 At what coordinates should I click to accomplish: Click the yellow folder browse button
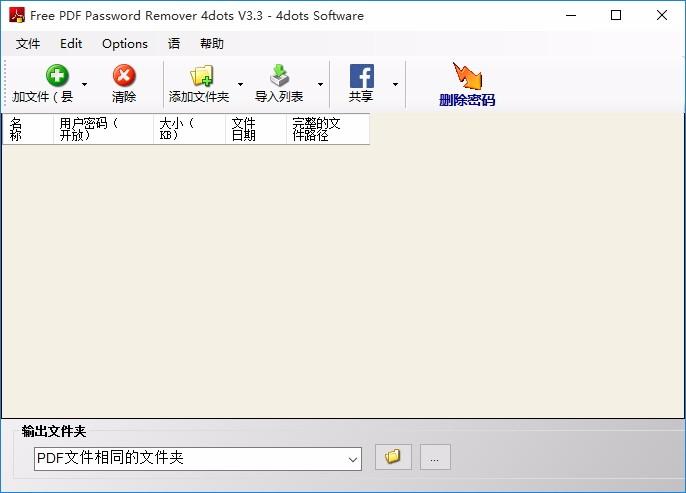point(393,457)
